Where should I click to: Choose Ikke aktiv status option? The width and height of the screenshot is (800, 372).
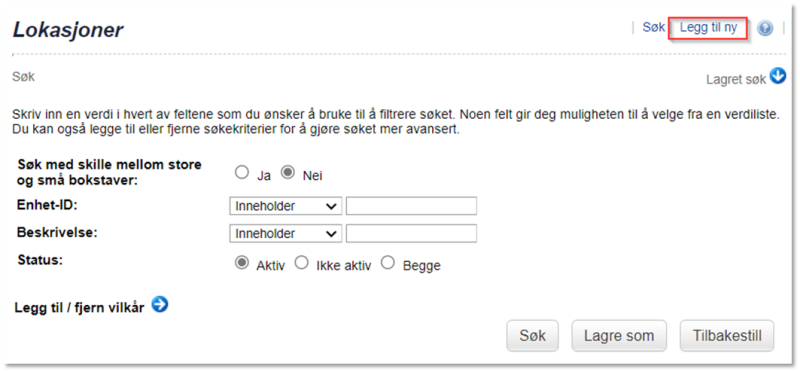coord(302,263)
